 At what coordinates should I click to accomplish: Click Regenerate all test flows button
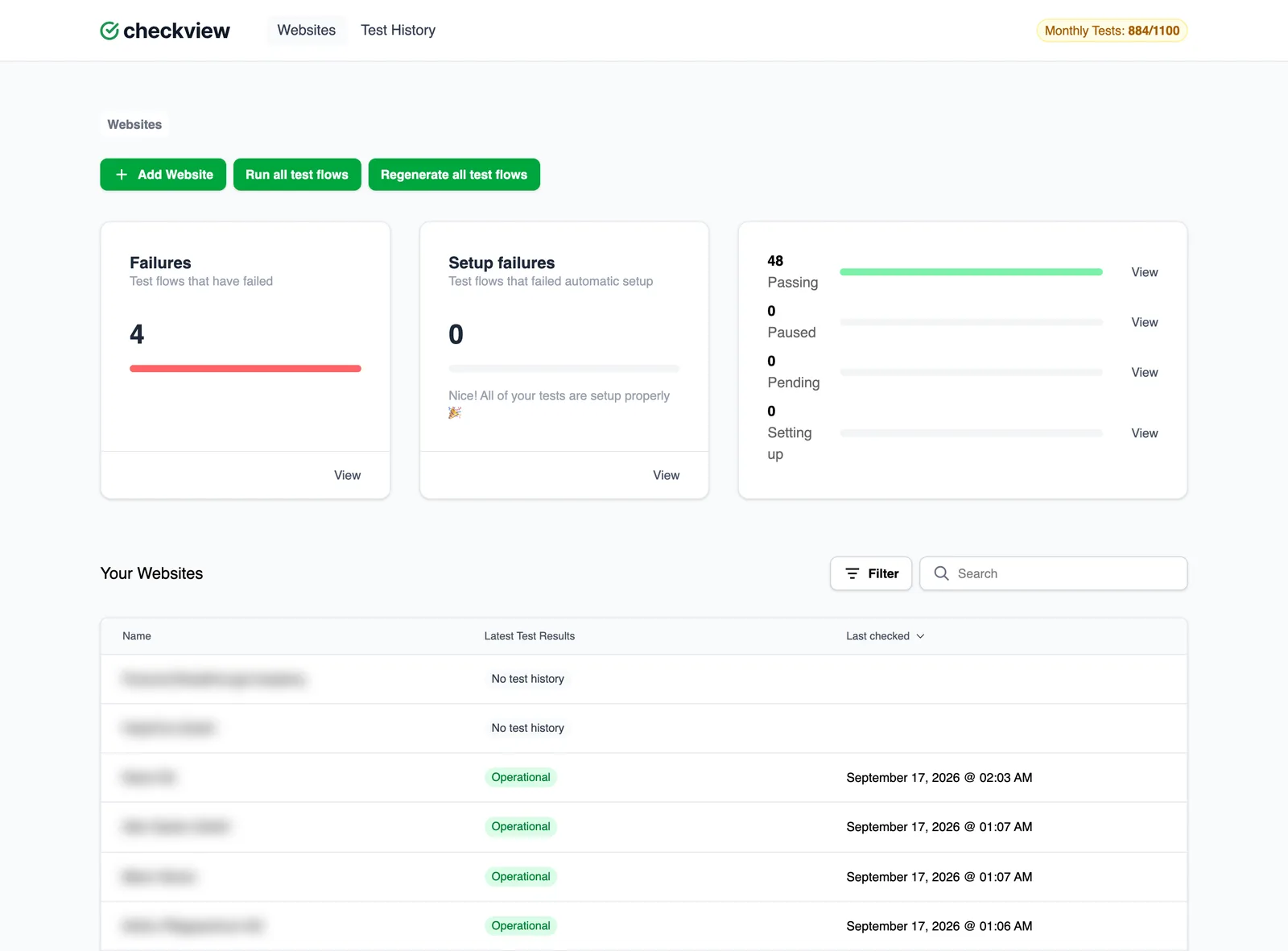(x=454, y=175)
